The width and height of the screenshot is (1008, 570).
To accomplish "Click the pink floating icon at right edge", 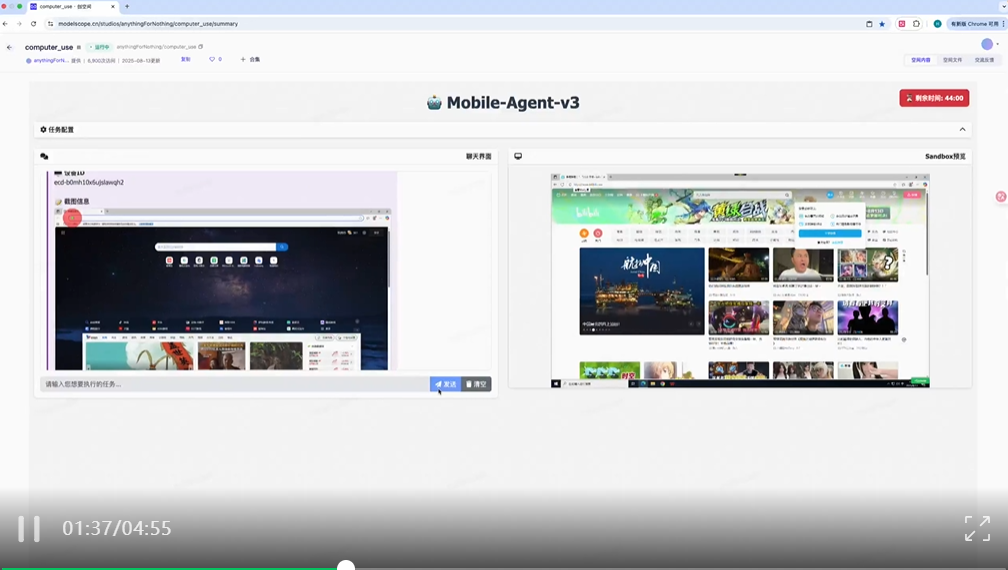I will pos(1001,197).
